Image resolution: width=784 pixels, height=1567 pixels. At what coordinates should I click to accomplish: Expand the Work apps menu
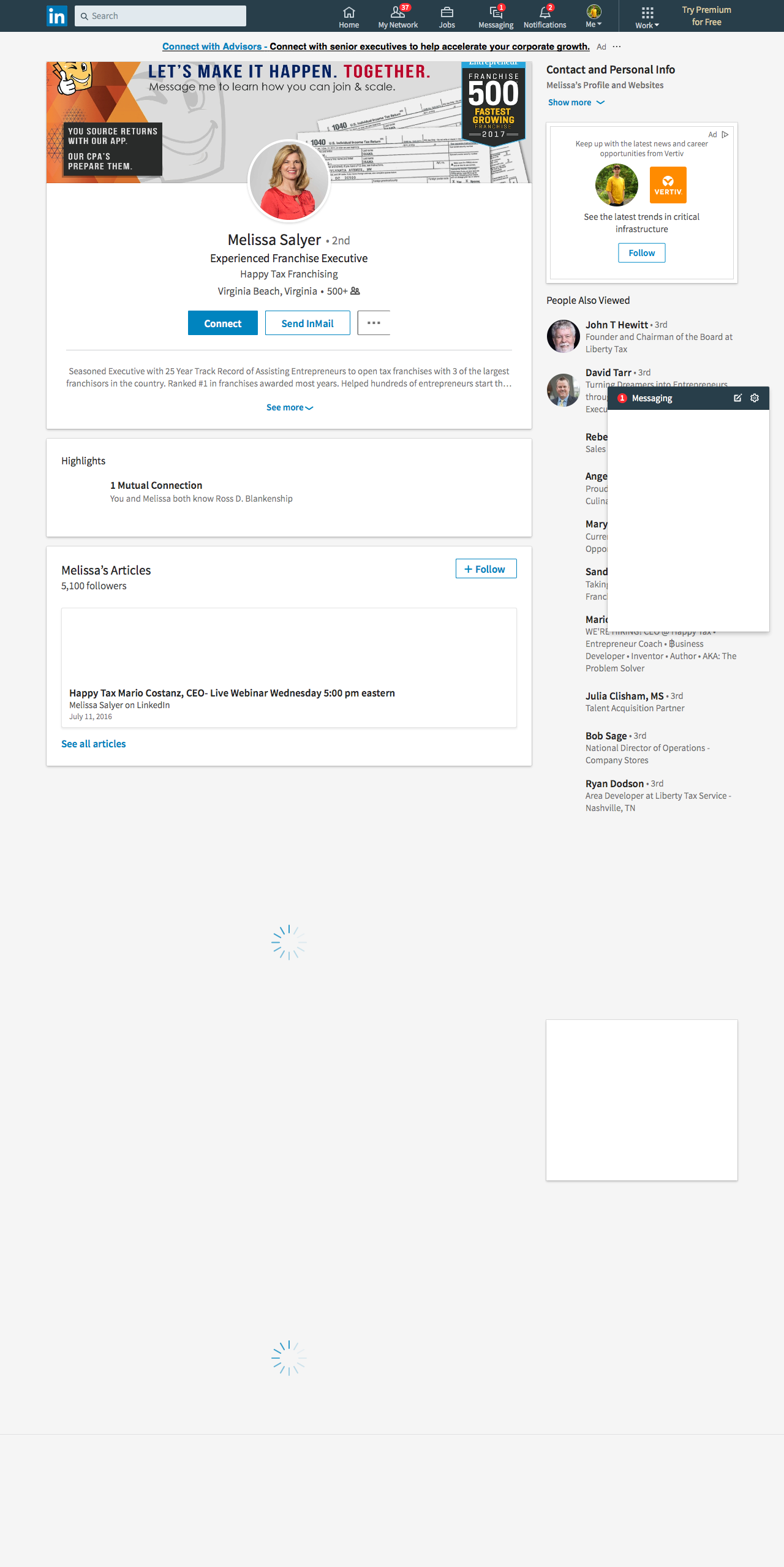pyautogui.click(x=647, y=17)
